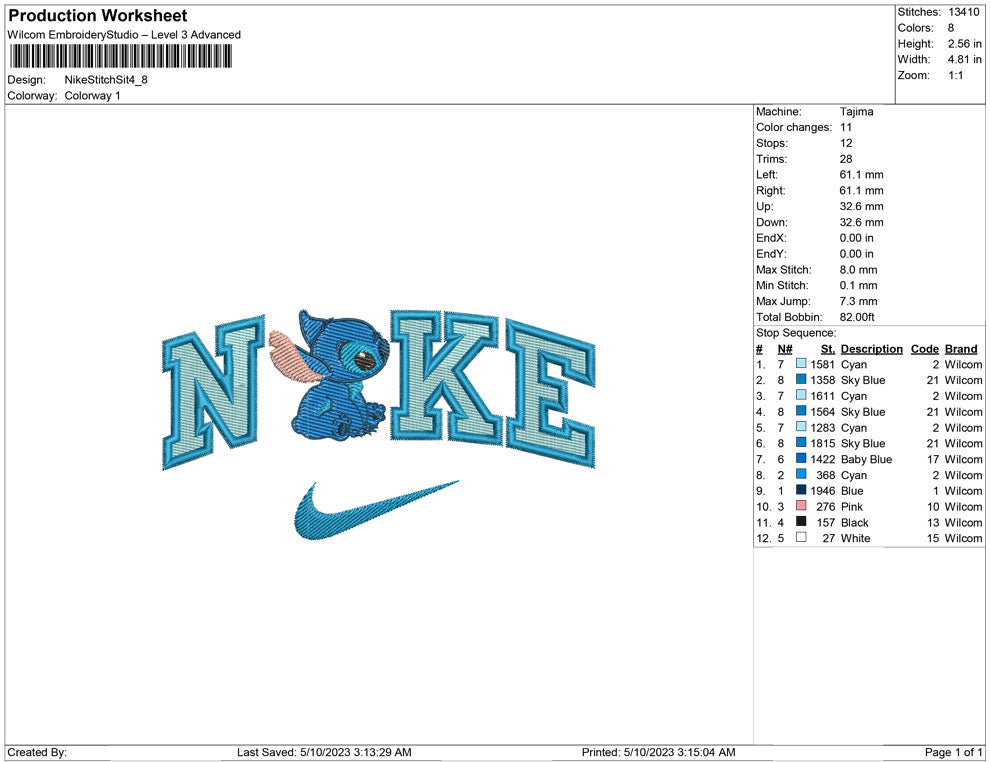Image resolution: width=990 pixels, height=762 pixels.
Task: Click the Pink swatch in stop 10
Action: 801,506
